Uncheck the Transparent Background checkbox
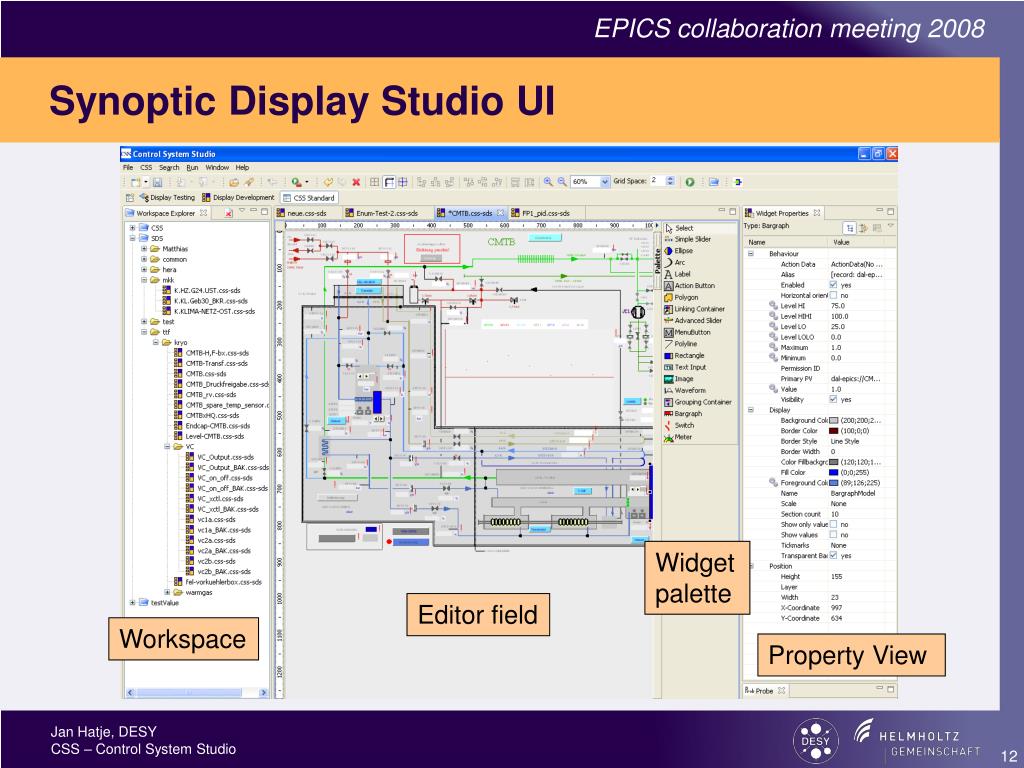The image size is (1024, 768). tap(833, 556)
